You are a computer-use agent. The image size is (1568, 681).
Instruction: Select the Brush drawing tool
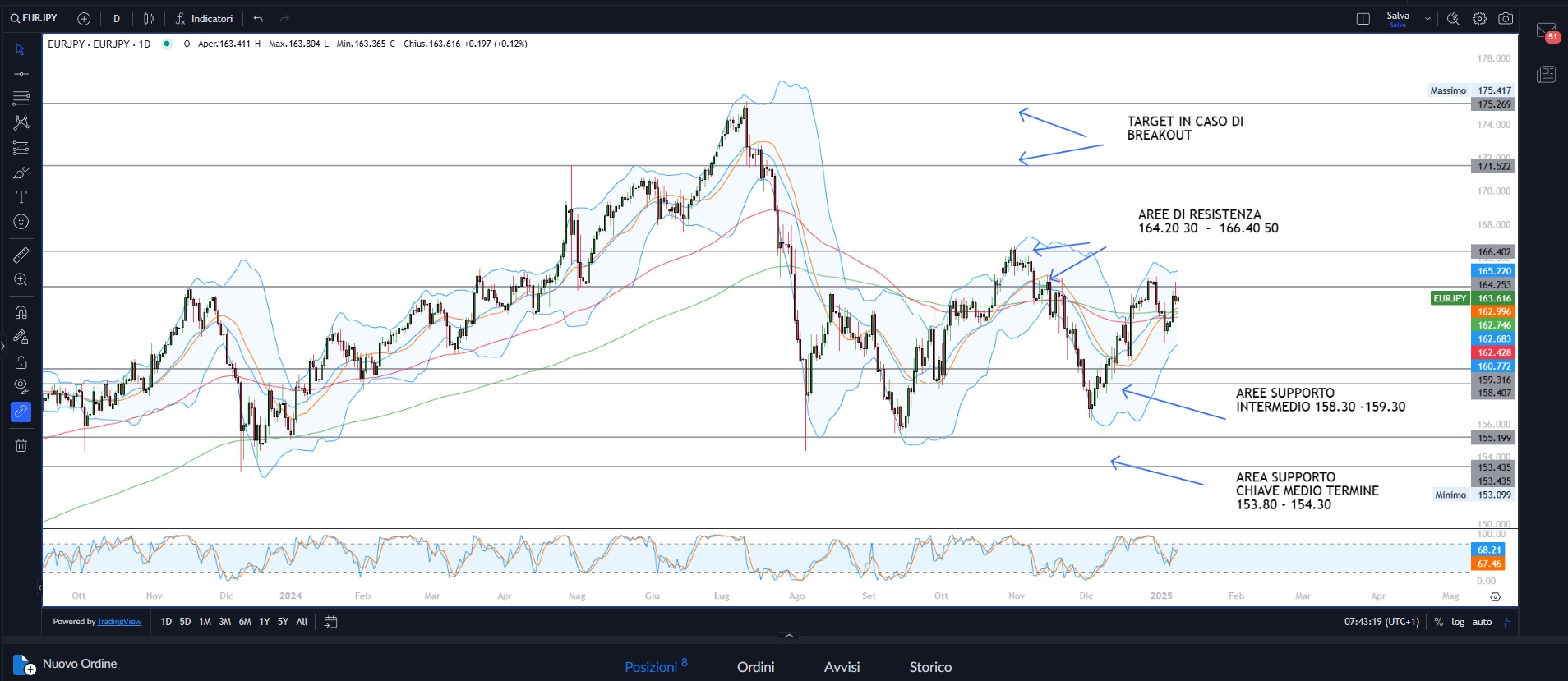pyautogui.click(x=21, y=173)
